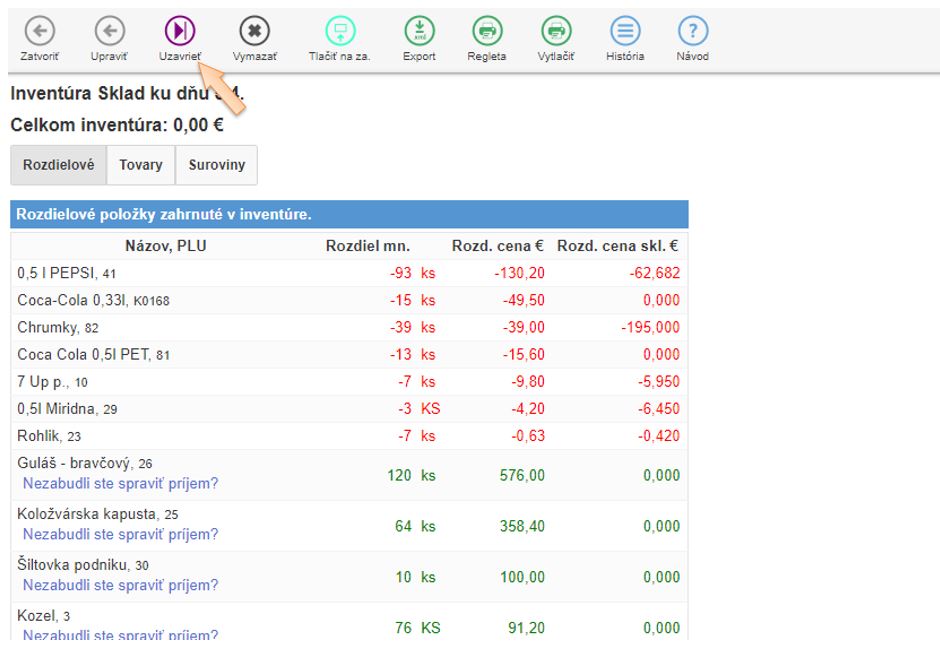Select the Suroviny tab
The height and width of the screenshot is (656, 940).
pos(216,165)
